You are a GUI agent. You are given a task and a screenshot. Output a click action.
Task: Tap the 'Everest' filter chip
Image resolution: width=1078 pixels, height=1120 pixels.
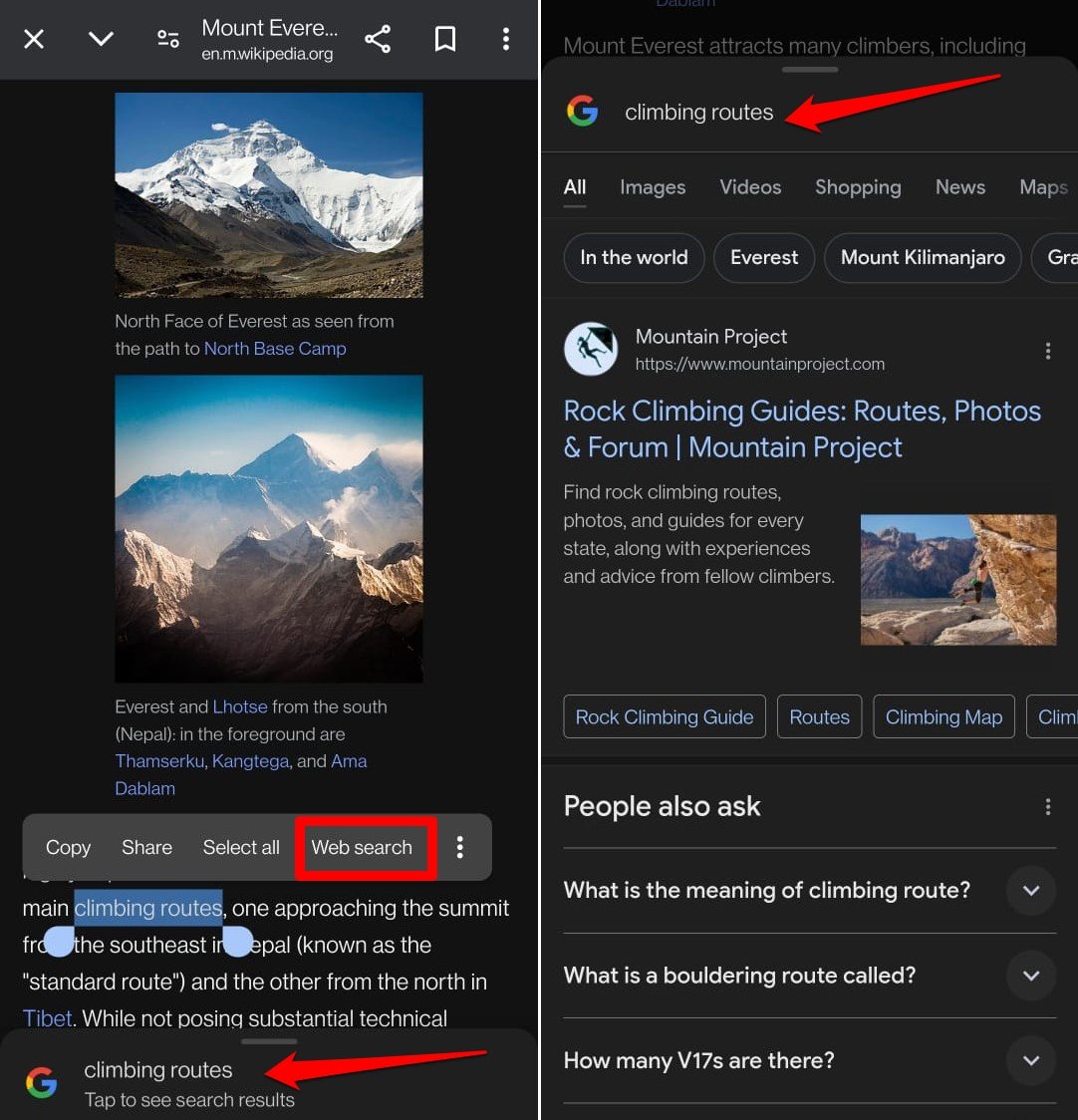(764, 258)
